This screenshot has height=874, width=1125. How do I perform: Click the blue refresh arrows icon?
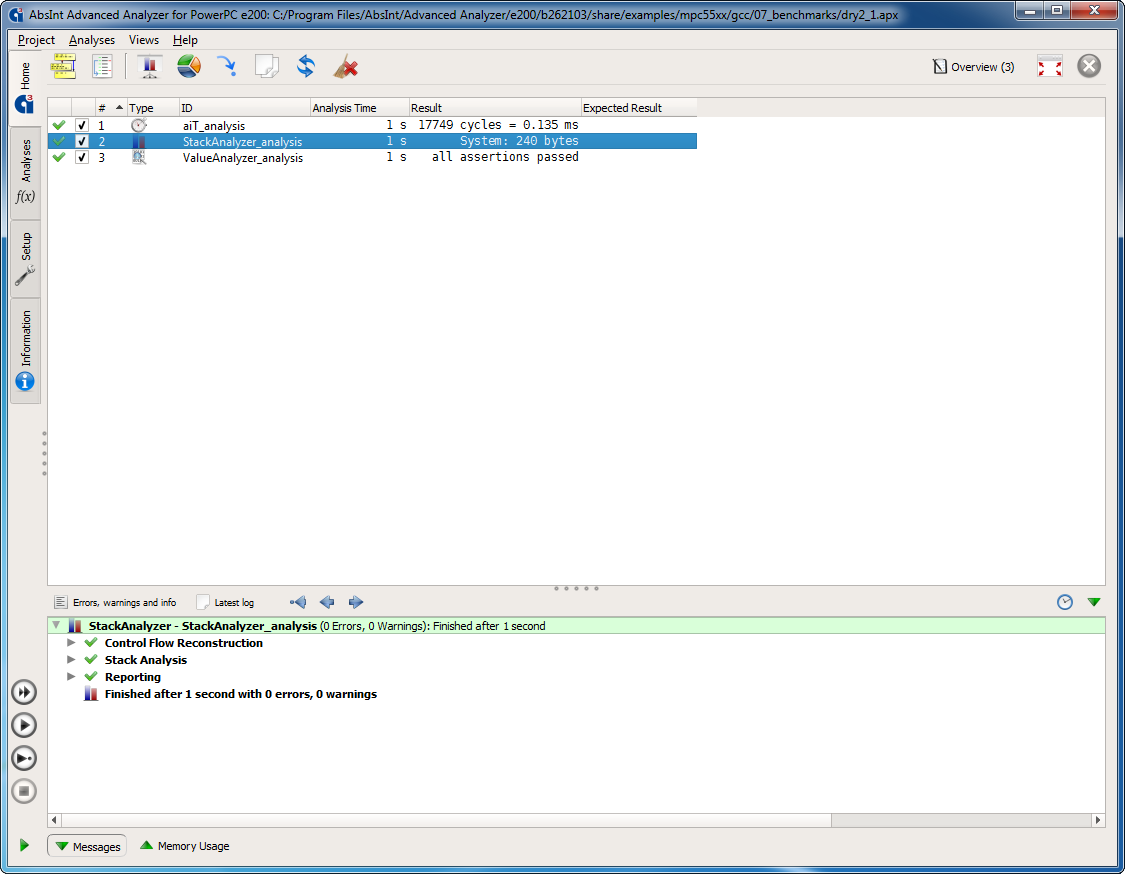306,66
